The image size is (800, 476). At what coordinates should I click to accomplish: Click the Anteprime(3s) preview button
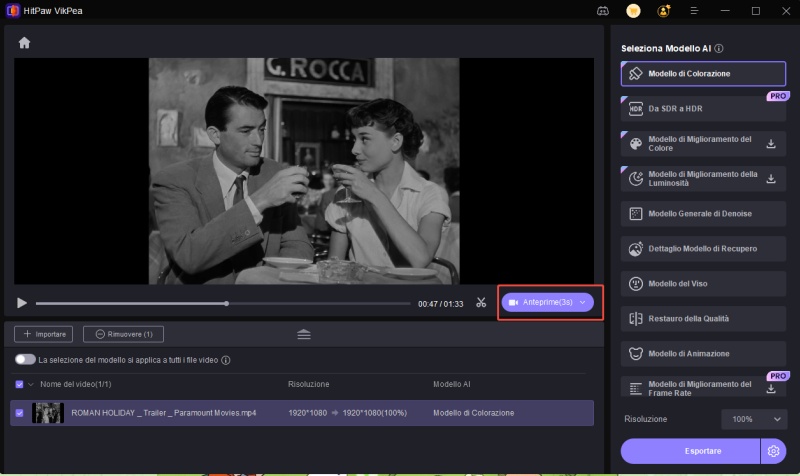click(x=547, y=302)
